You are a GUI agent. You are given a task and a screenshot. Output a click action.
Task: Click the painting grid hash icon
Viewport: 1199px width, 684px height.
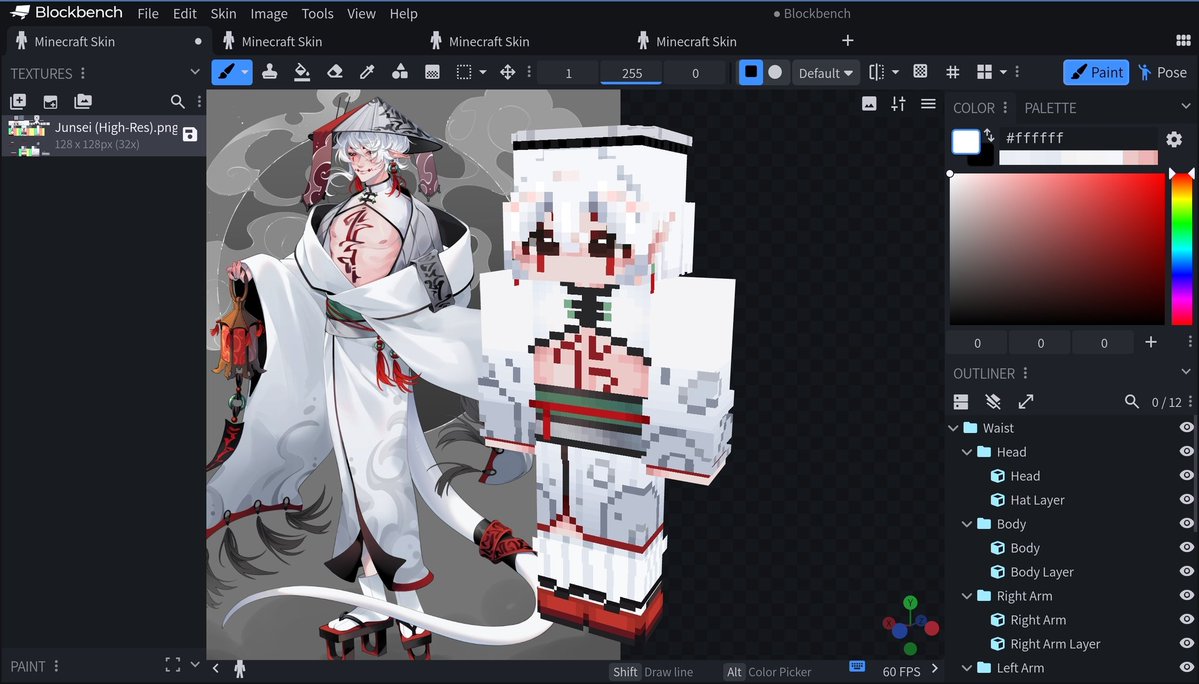coord(953,73)
